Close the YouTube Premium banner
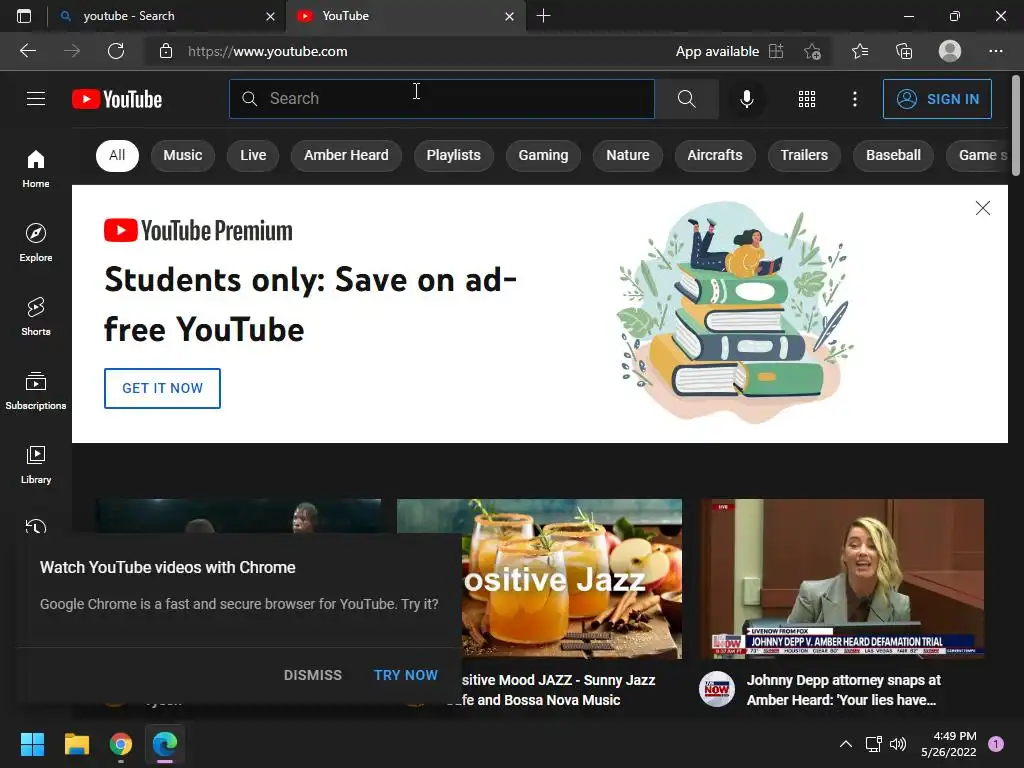The image size is (1024, 768). [982, 208]
